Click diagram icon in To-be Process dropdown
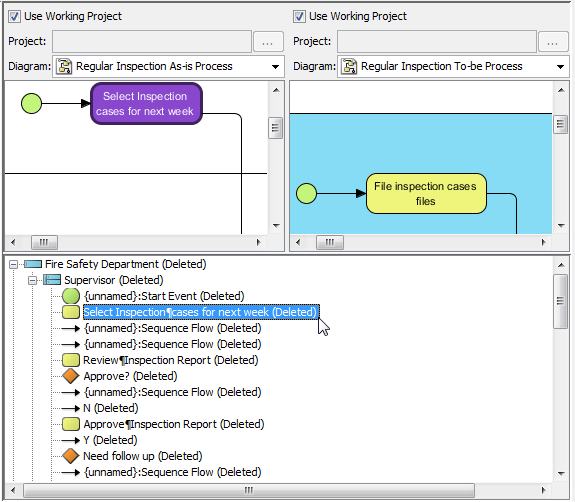The height and width of the screenshot is (502, 575). 349,66
